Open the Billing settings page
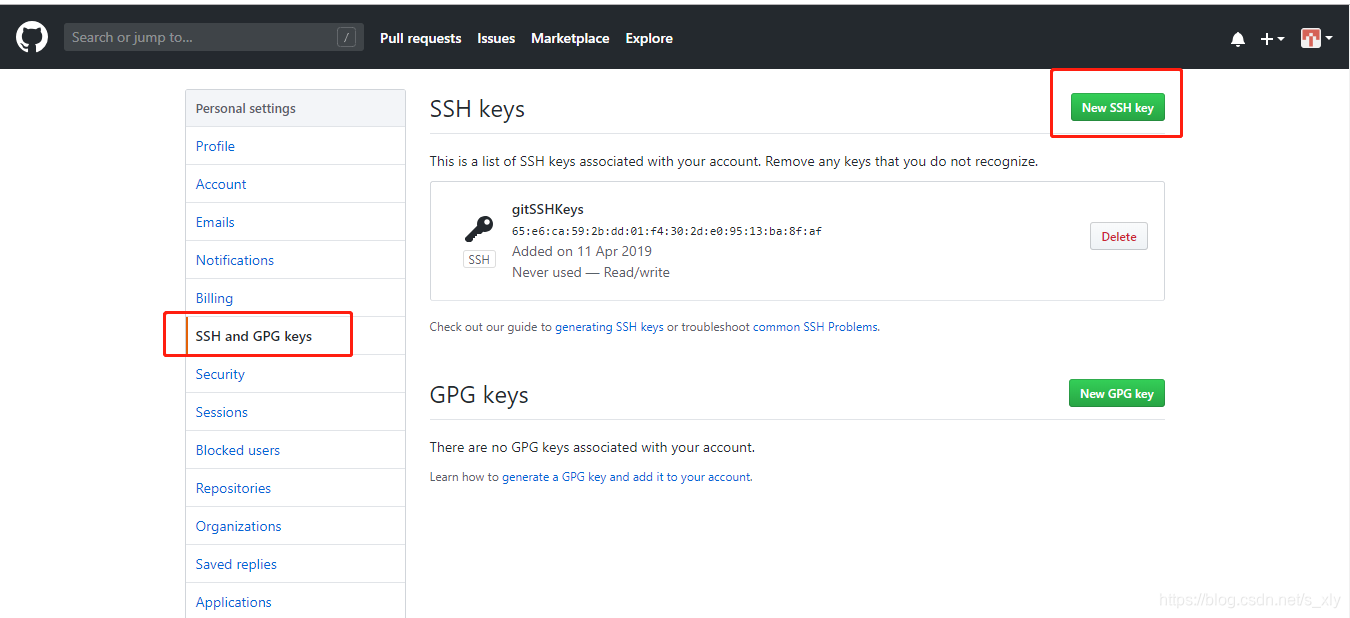 (295, 298)
